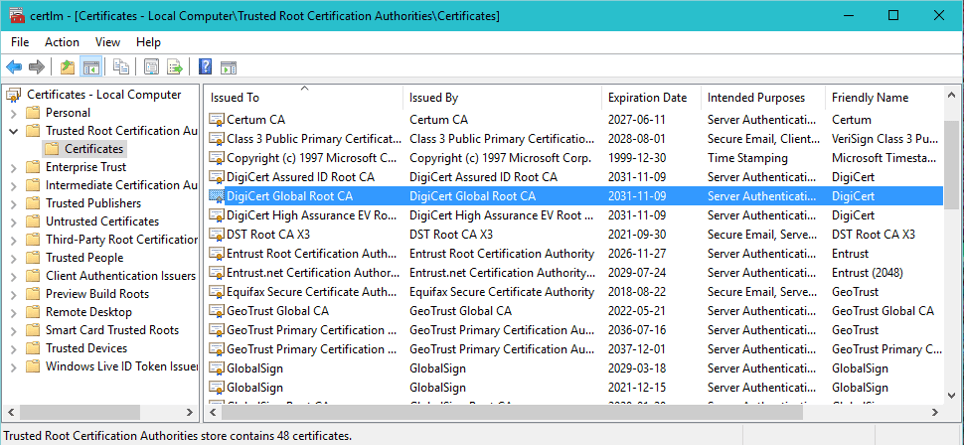Image resolution: width=964 pixels, height=445 pixels.
Task: Click the Forward arrow toolbar icon
Action: pos(37,67)
